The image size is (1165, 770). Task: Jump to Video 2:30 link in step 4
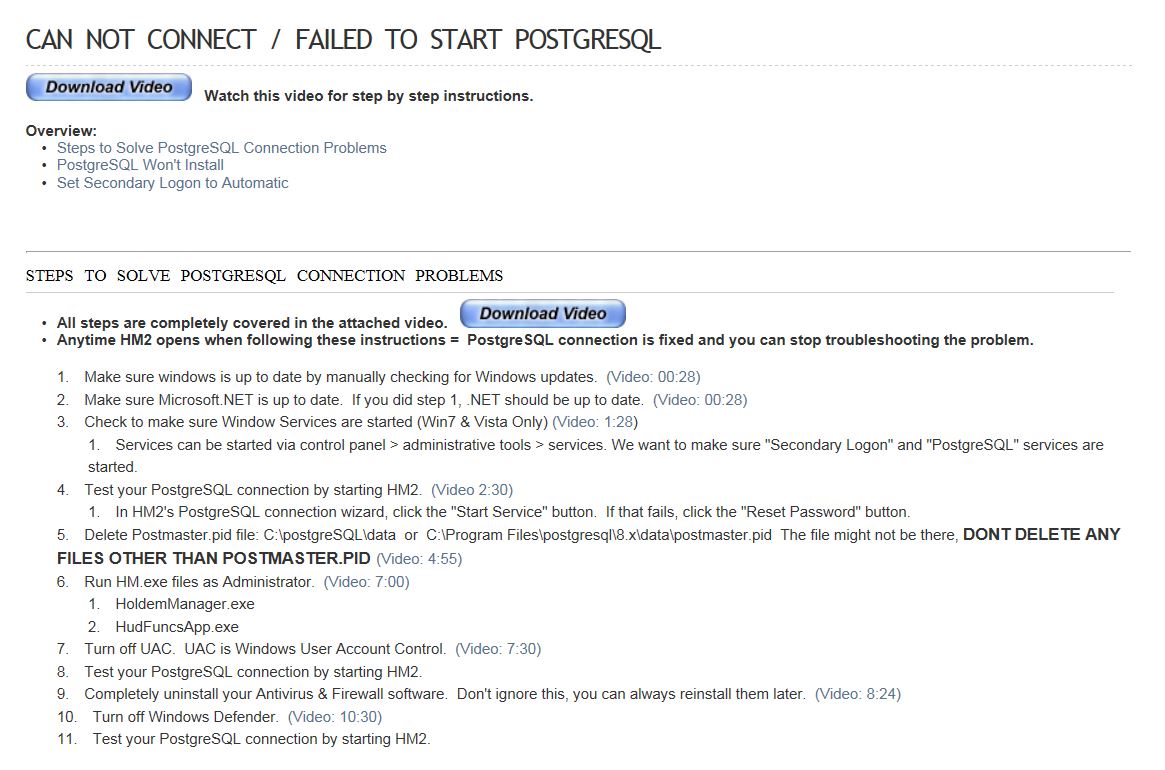472,490
